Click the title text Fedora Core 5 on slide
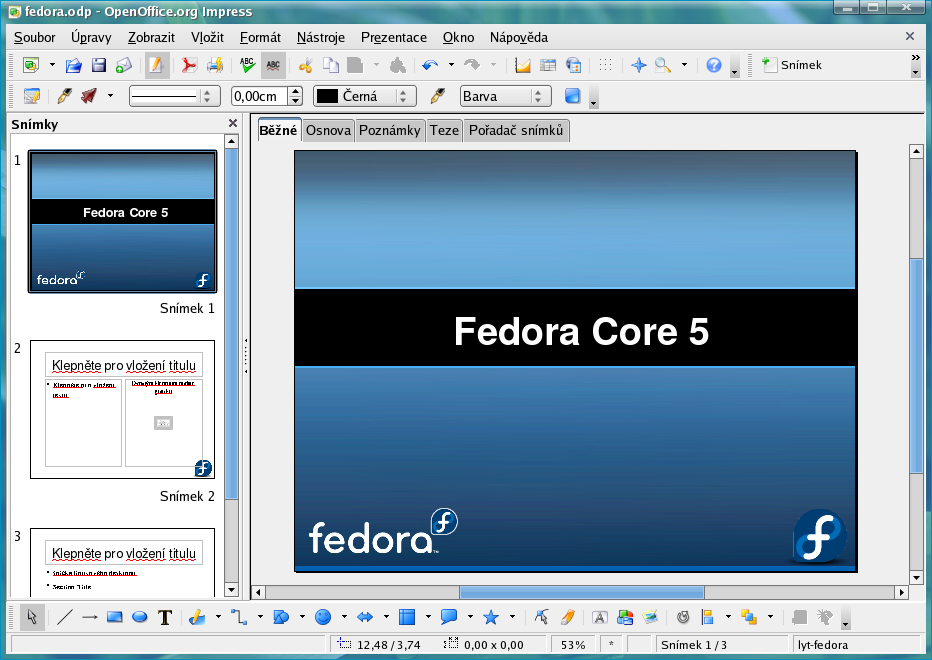The height and width of the screenshot is (660, 932). [x=581, y=331]
